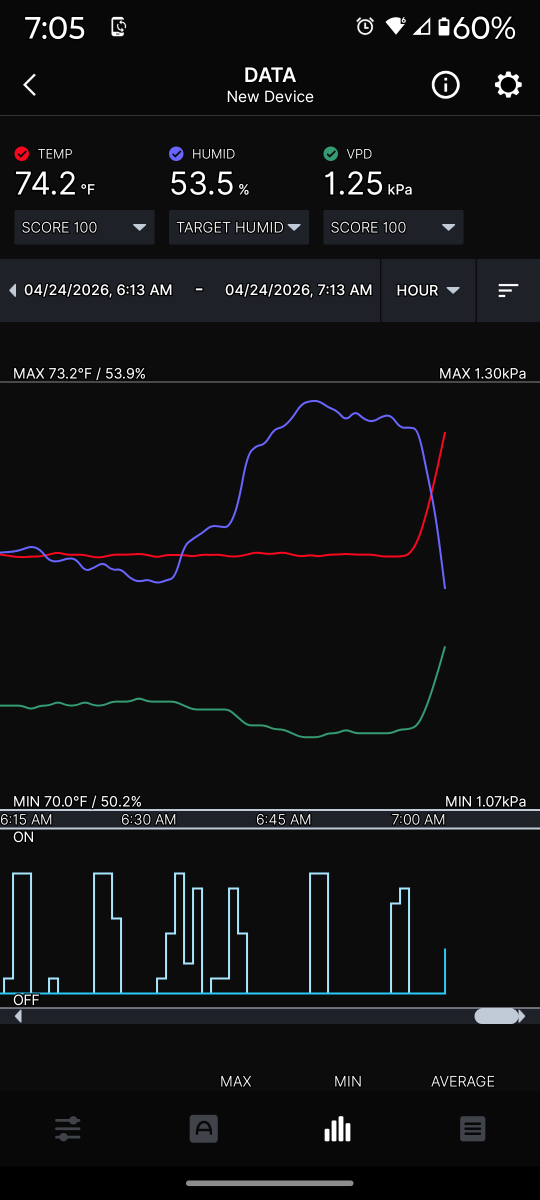Viewport: 540px width, 1200px height.
Task: Tap the back arrow icon
Action: coord(30,85)
